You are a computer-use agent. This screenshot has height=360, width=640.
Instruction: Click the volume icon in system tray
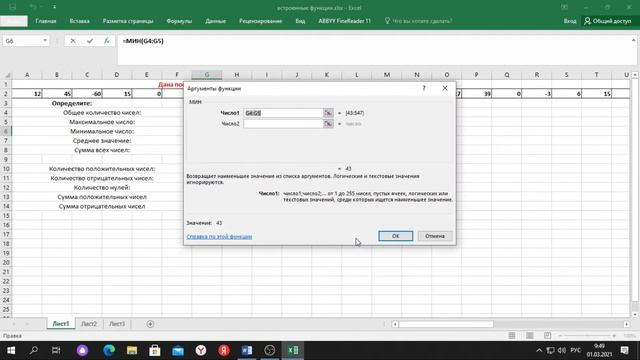coord(562,350)
